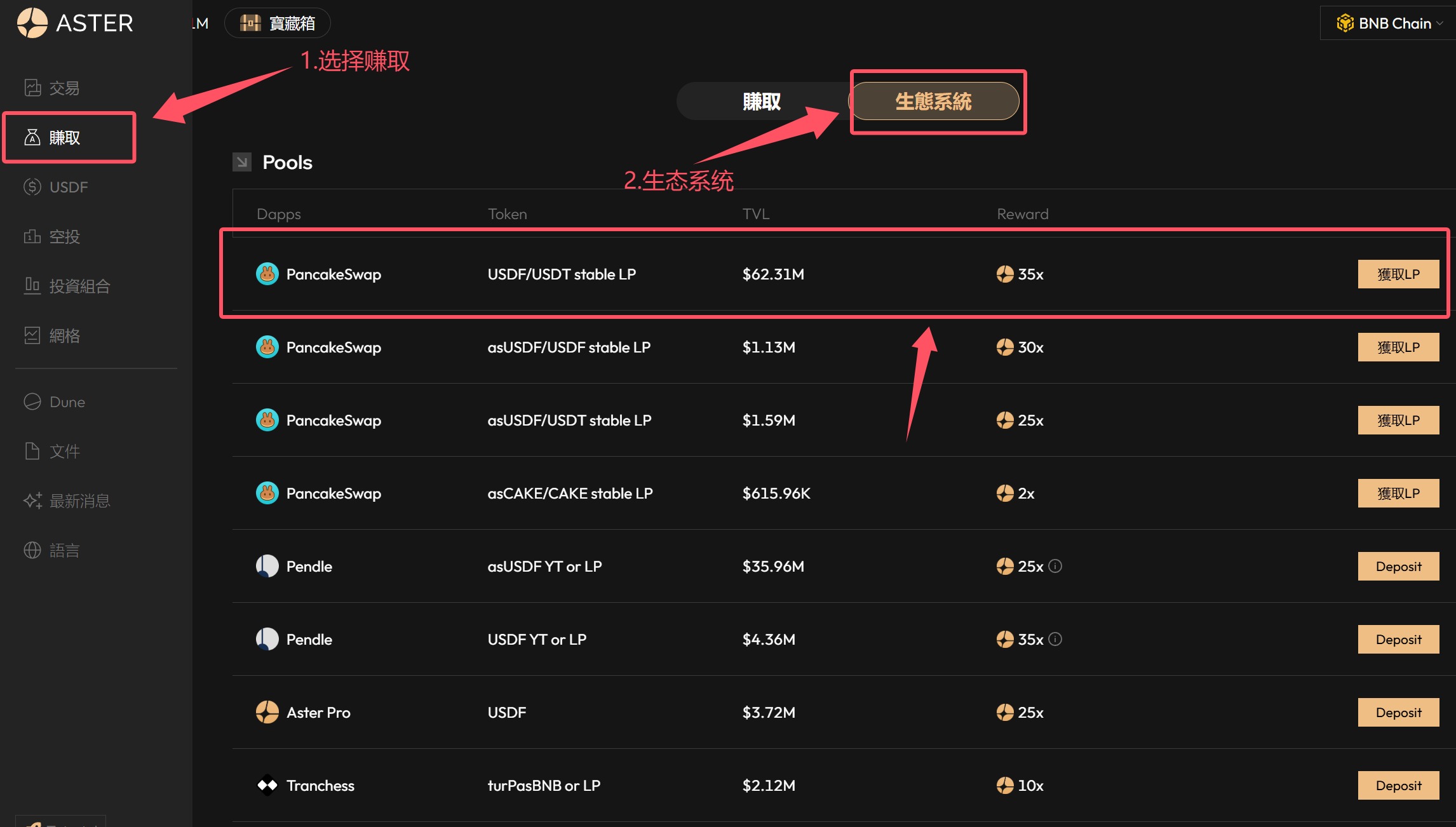Click PancakeSwap icon in USDF/USDT row

pyautogui.click(x=267, y=274)
